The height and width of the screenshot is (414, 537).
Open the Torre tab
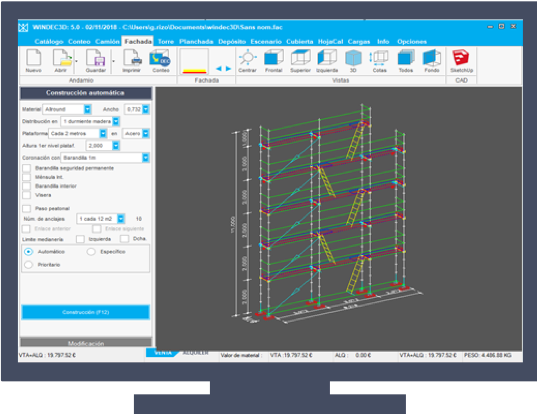[x=166, y=41]
